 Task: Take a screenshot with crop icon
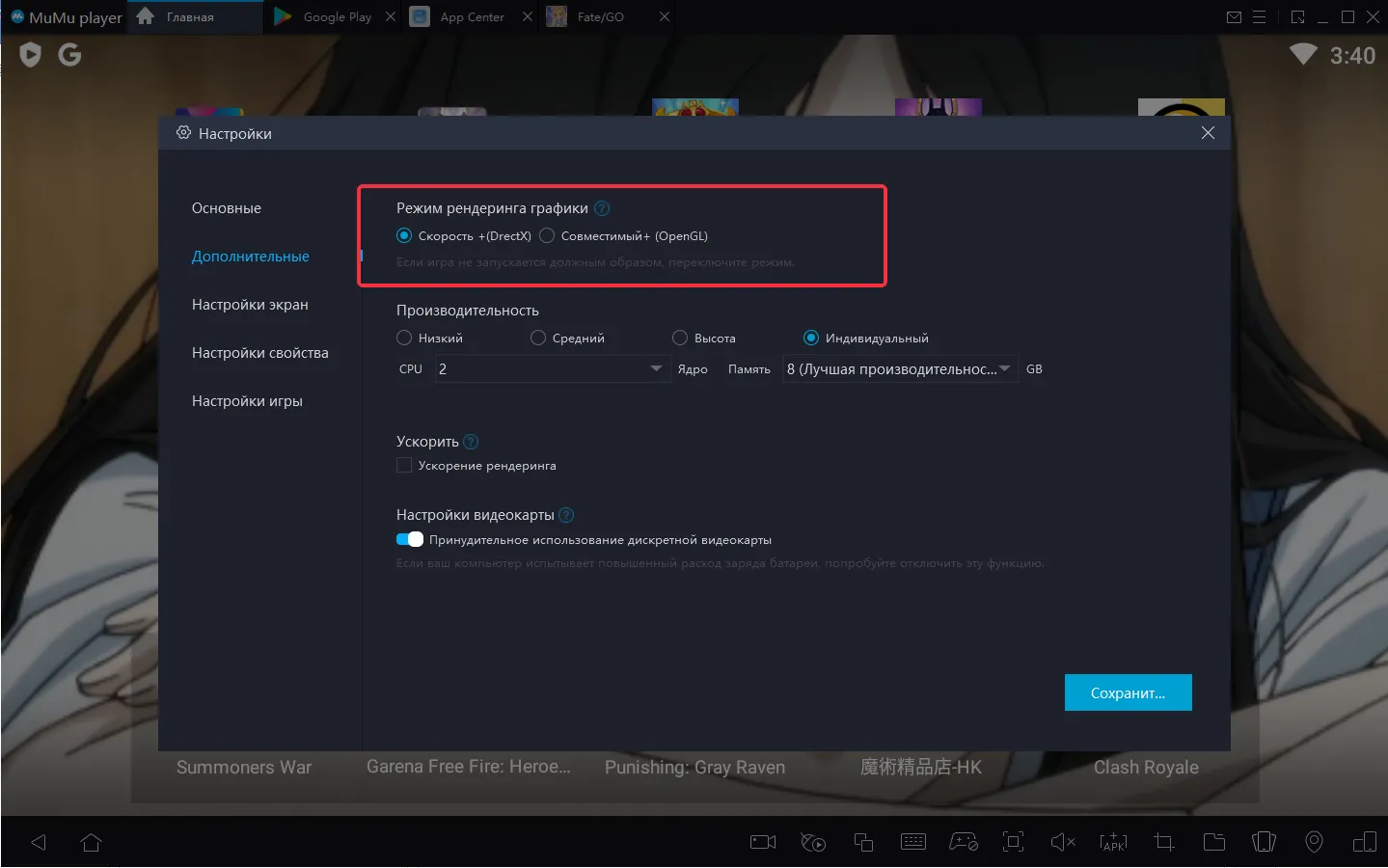1164,842
